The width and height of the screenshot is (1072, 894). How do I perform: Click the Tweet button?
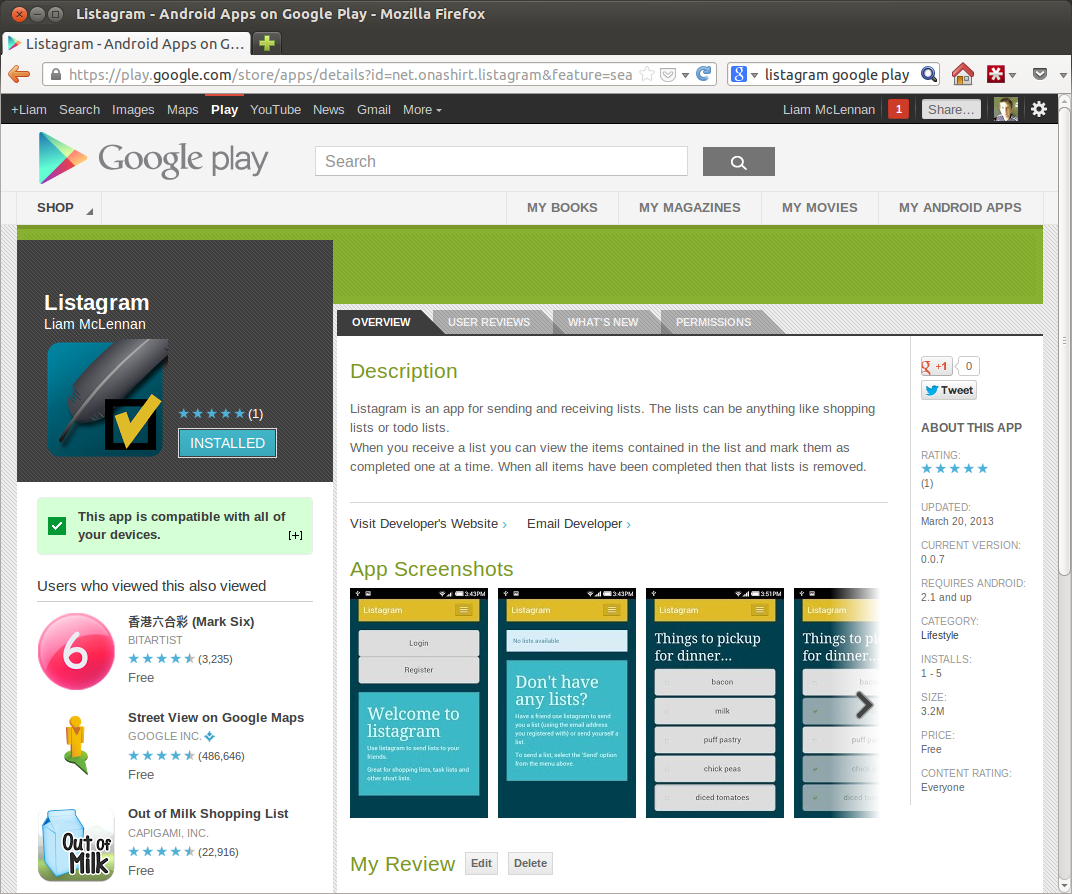948,390
